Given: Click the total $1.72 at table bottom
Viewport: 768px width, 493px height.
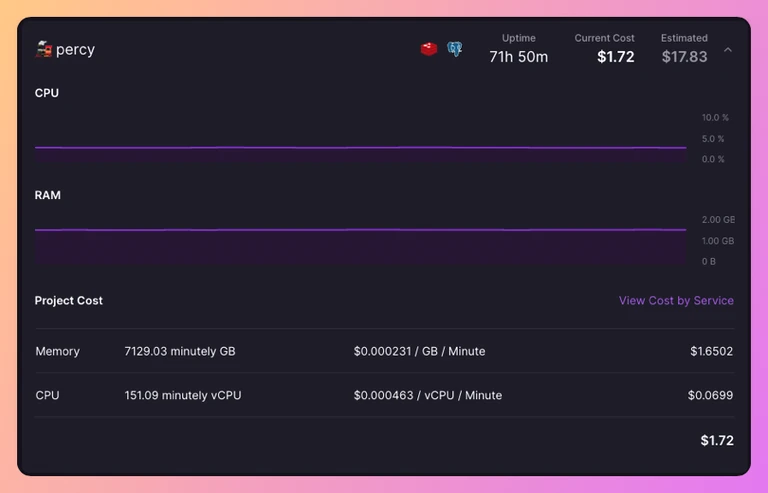Looking at the screenshot, I should click(717, 440).
